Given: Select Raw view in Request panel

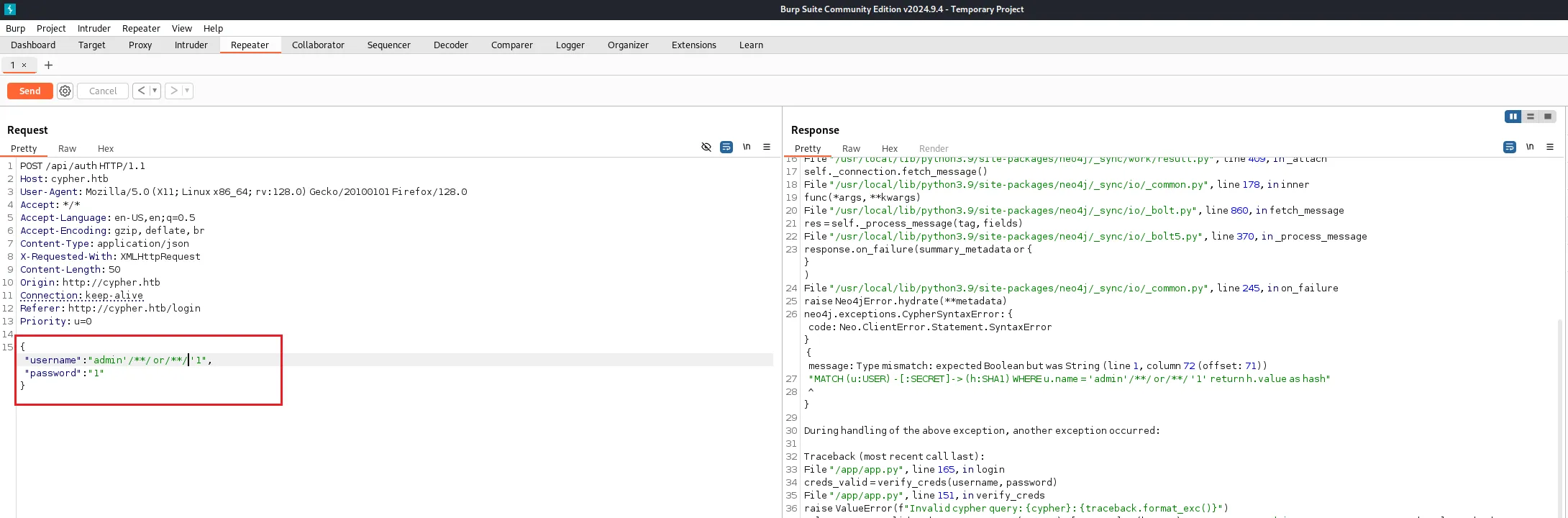Looking at the screenshot, I should pyautogui.click(x=67, y=148).
